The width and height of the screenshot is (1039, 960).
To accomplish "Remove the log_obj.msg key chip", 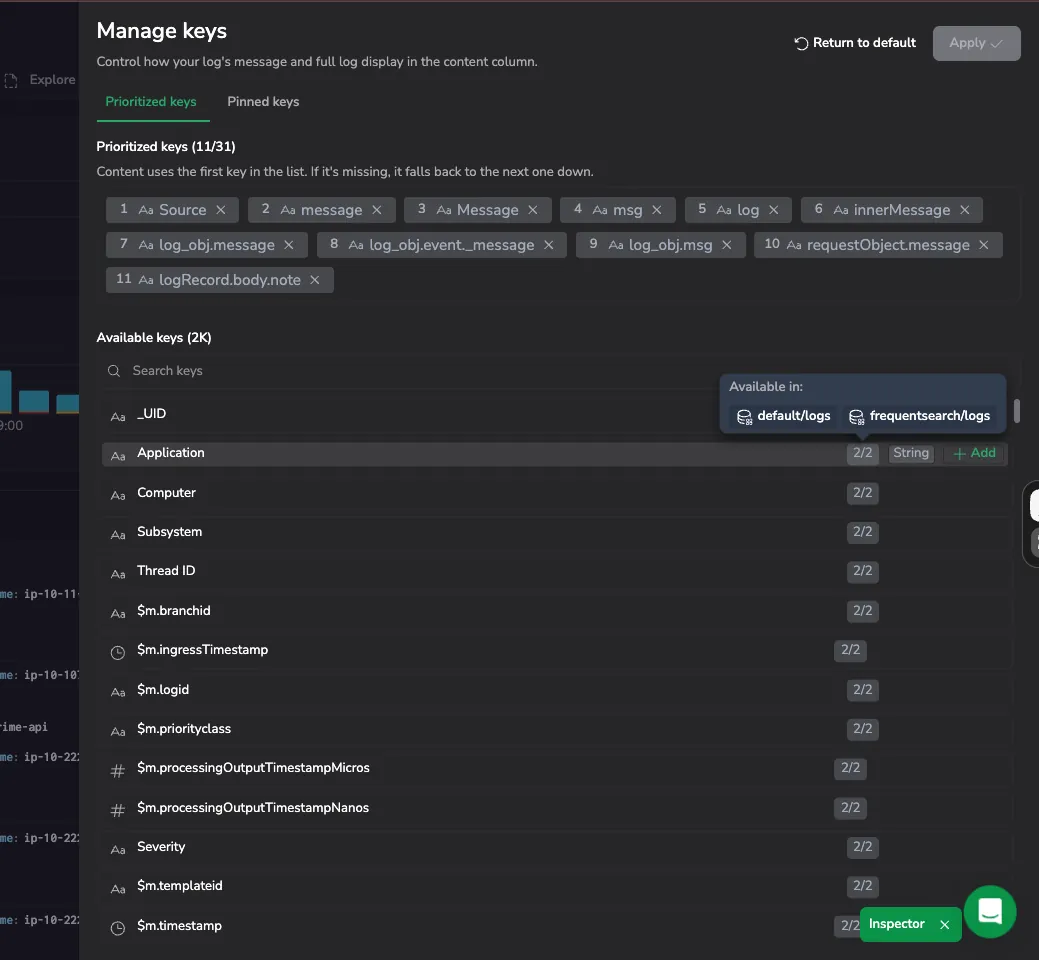I will [727, 245].
